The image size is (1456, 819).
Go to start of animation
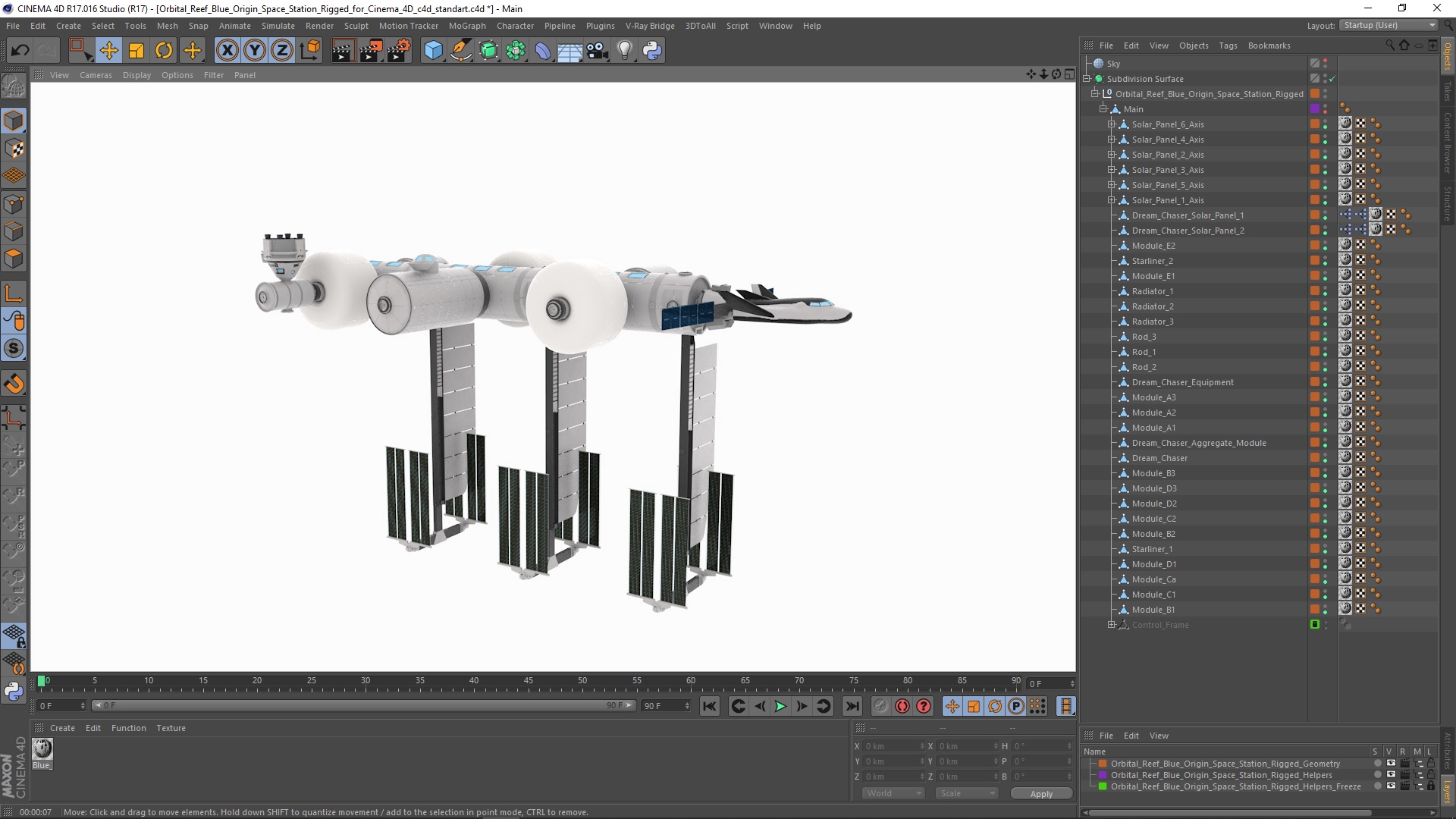(x=710, y=707)
